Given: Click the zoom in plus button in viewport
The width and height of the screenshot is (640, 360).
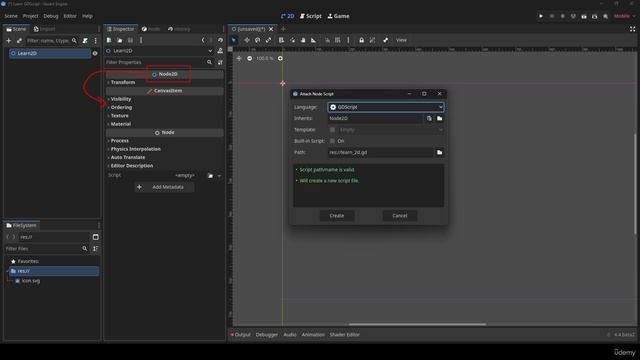Looking at the screenshot, I should click(280, 58).
